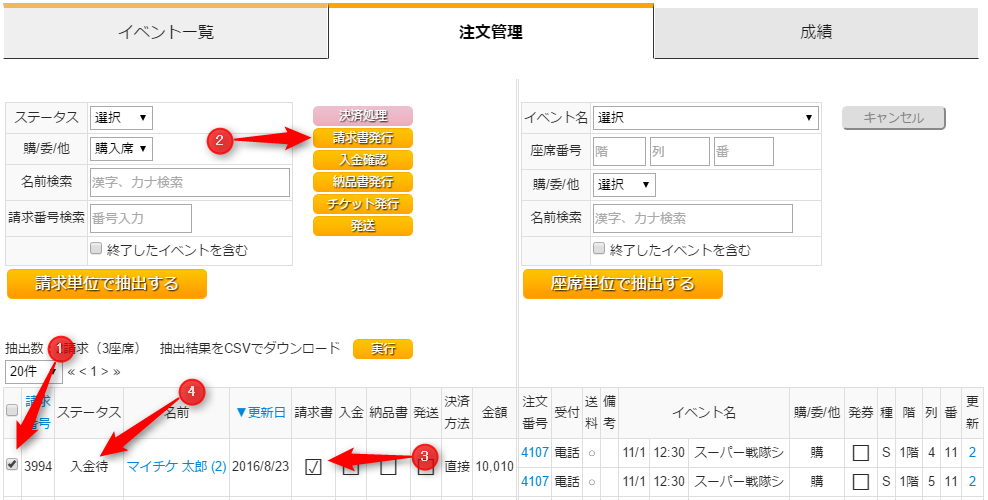Image resolution: width=988 pixels, height=500 pixels.
Task: Enable 終了したイベントを含む in the left filter
Action: [96, 249]
